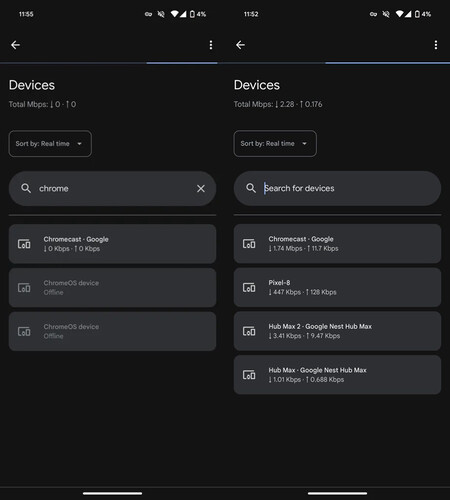
Task: Open the overflow menu on right screen
Action: [x=436, y=45]
